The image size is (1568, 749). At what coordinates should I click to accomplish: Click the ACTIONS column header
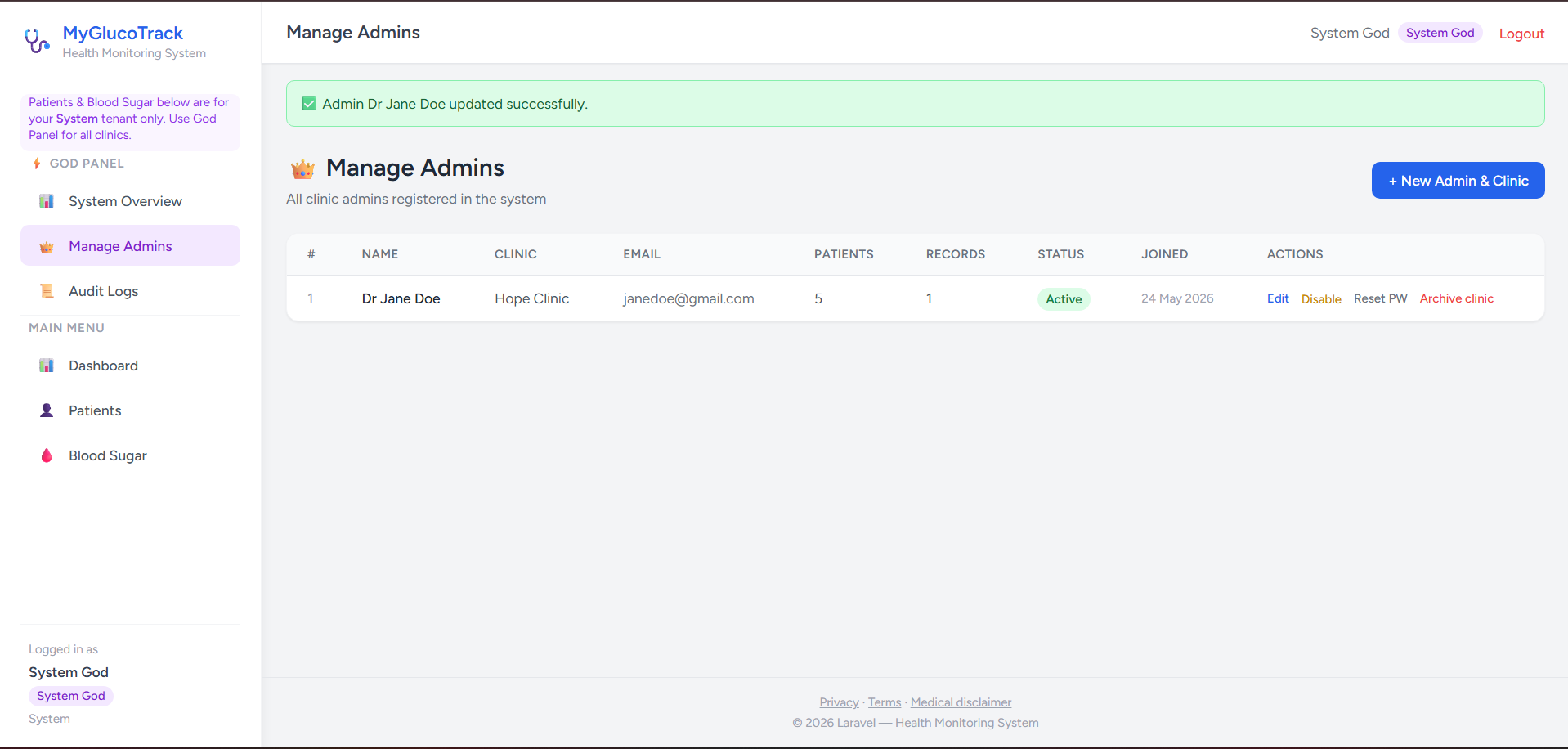1295,254
